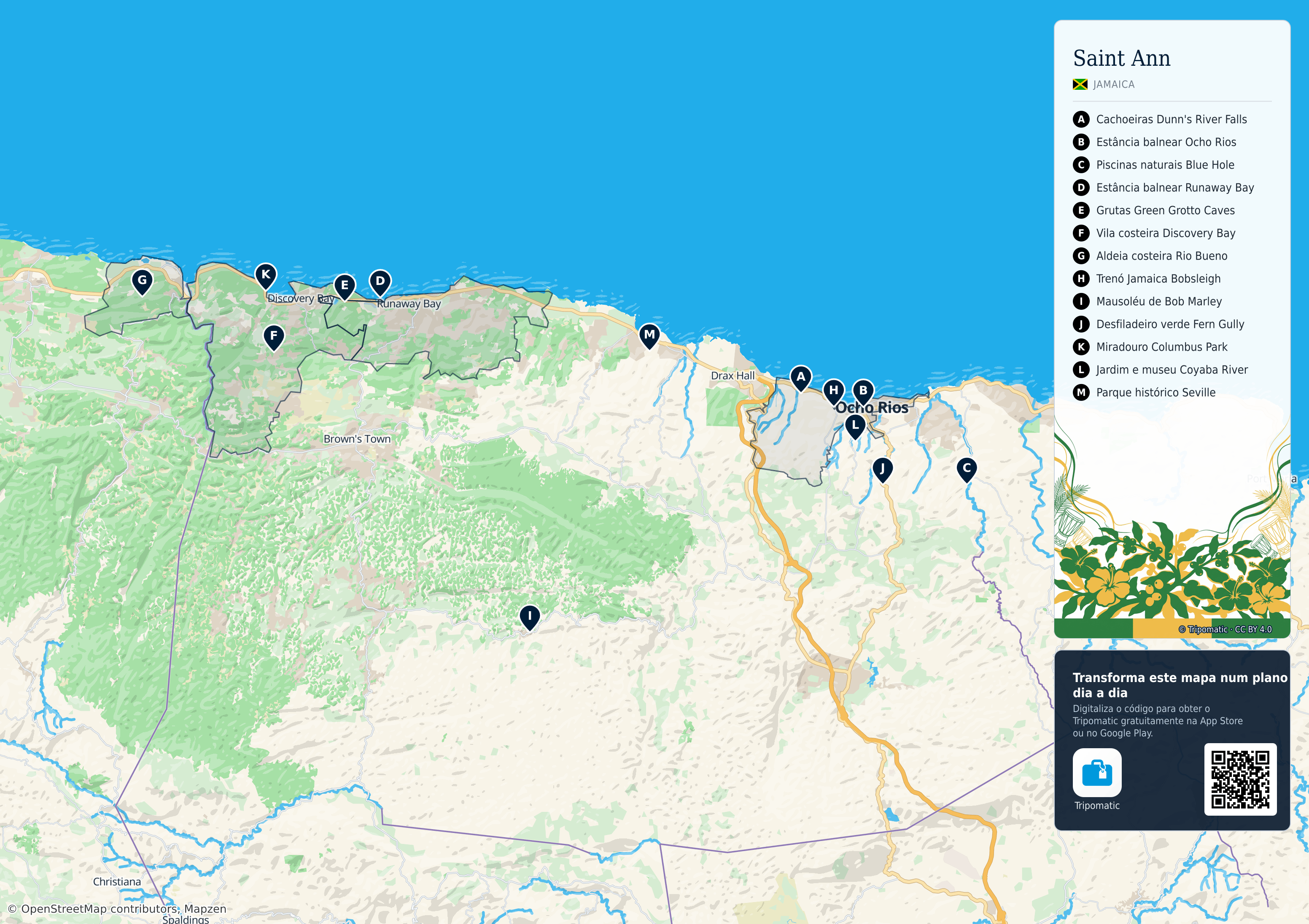Select legend entry Aldeia costeira Rio Bueno
1309x924 pixels.
pyautogui.click(x=1150, y=256)
